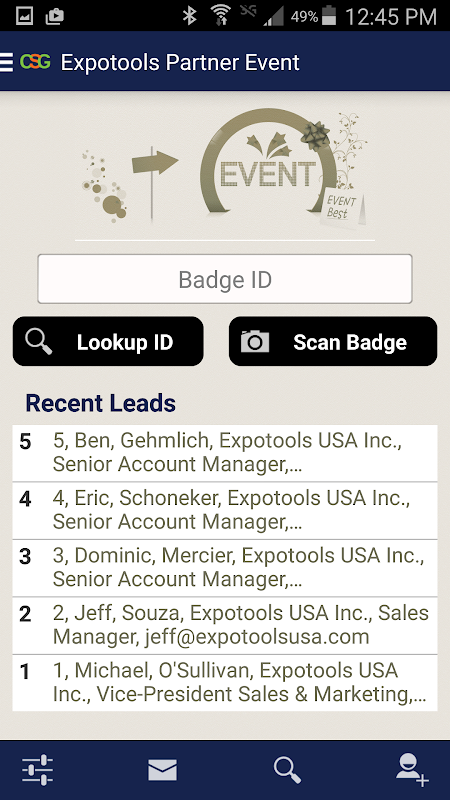This screenshot has height=800, width=450.
Task: Tap the add person icon
Action: coord(412,770)
